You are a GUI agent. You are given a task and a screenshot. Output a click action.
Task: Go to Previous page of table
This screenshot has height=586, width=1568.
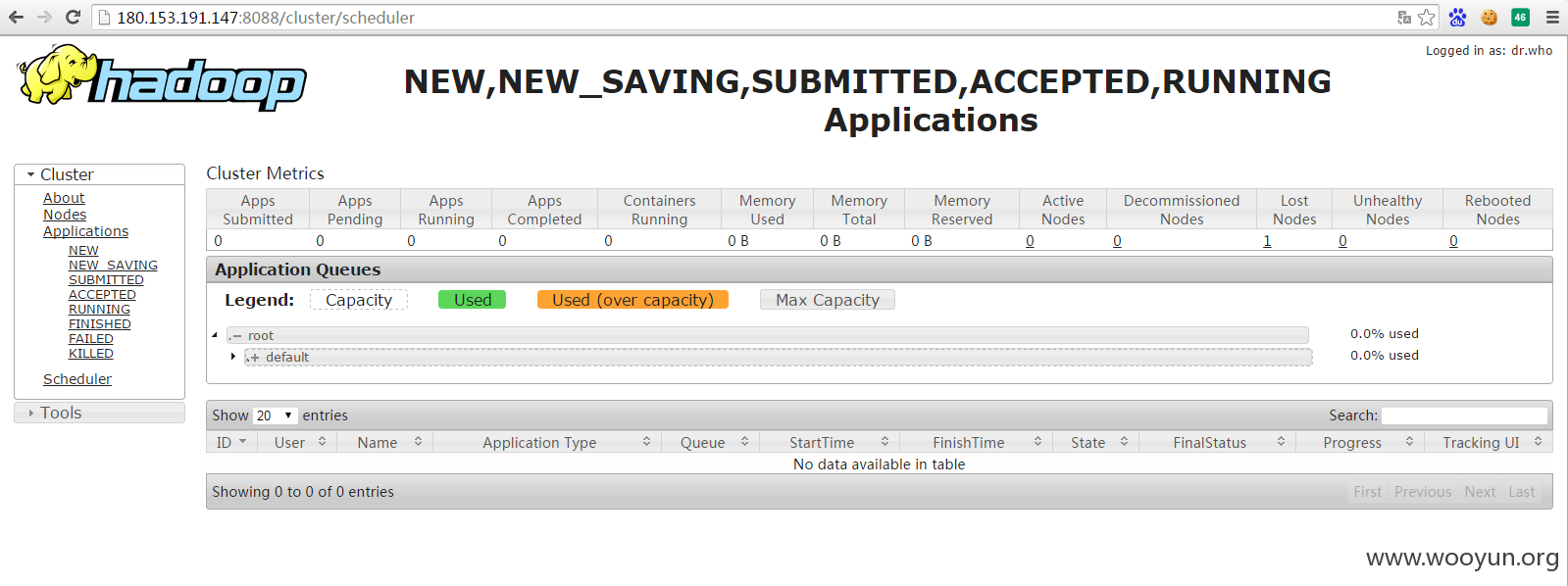pyautogui.click(x=1422, y=492)
